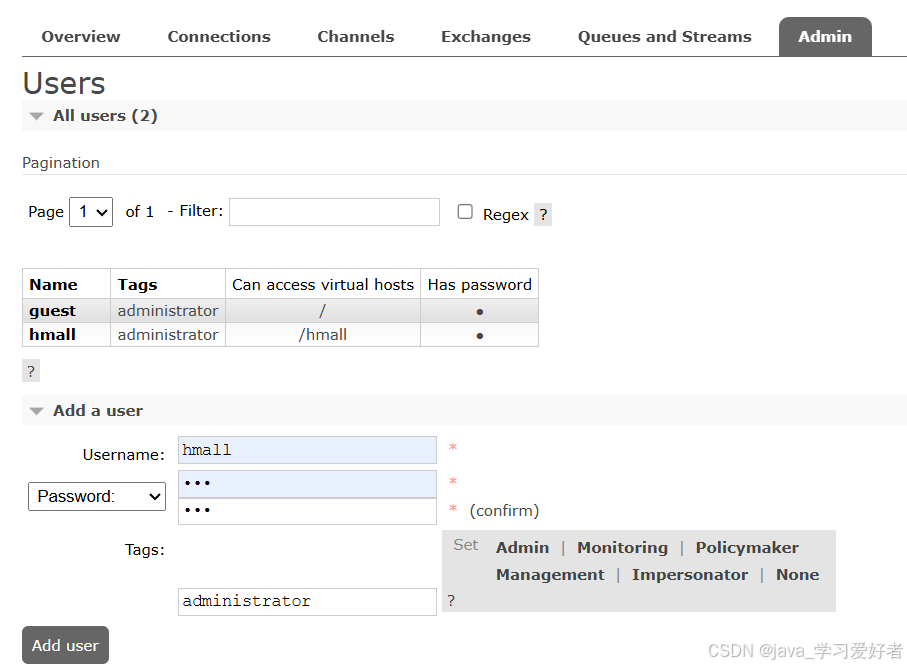Click the Has password column header
This screenshot has width=907, height=666.
pos(480,285)
